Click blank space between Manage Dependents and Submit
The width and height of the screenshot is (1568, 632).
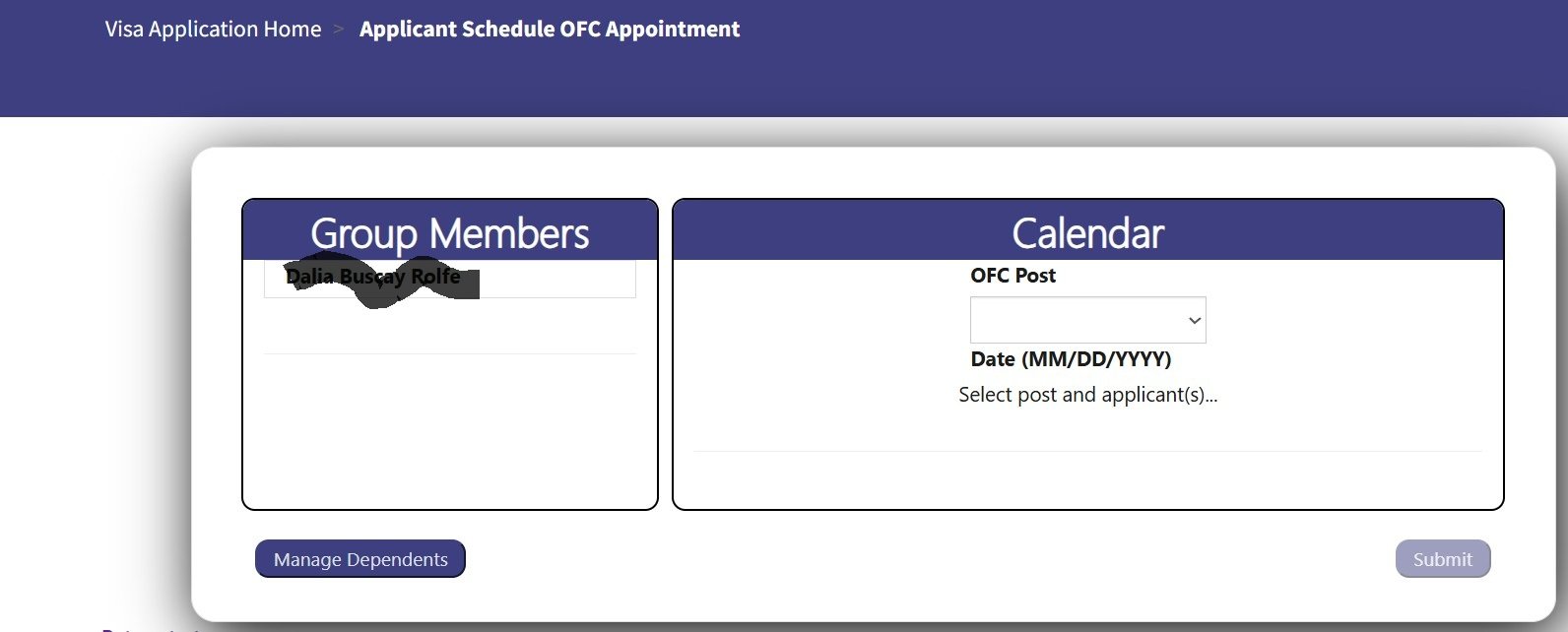tap(926, 559)
